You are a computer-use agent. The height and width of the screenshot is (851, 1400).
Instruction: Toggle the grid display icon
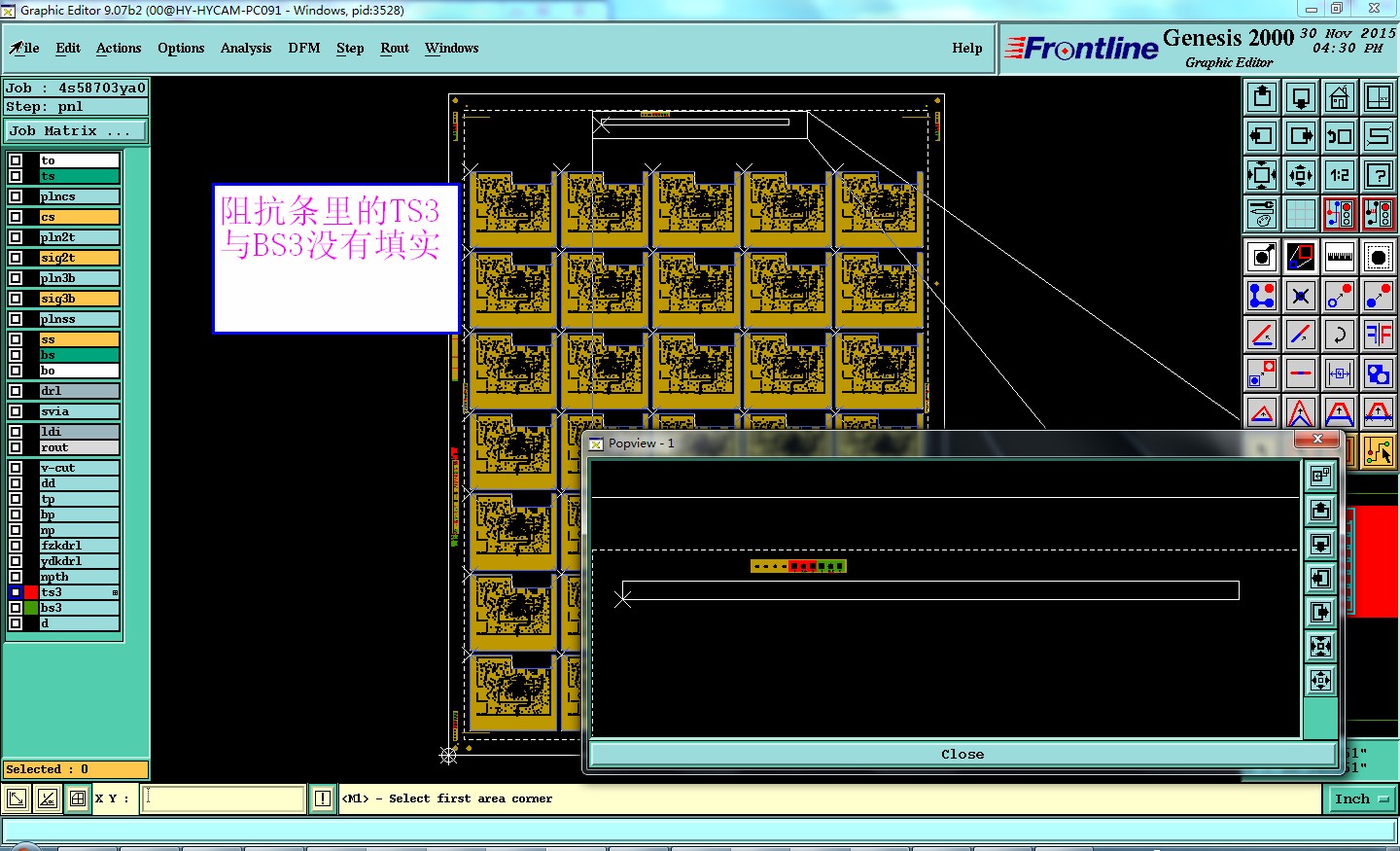coord(1301,214)
